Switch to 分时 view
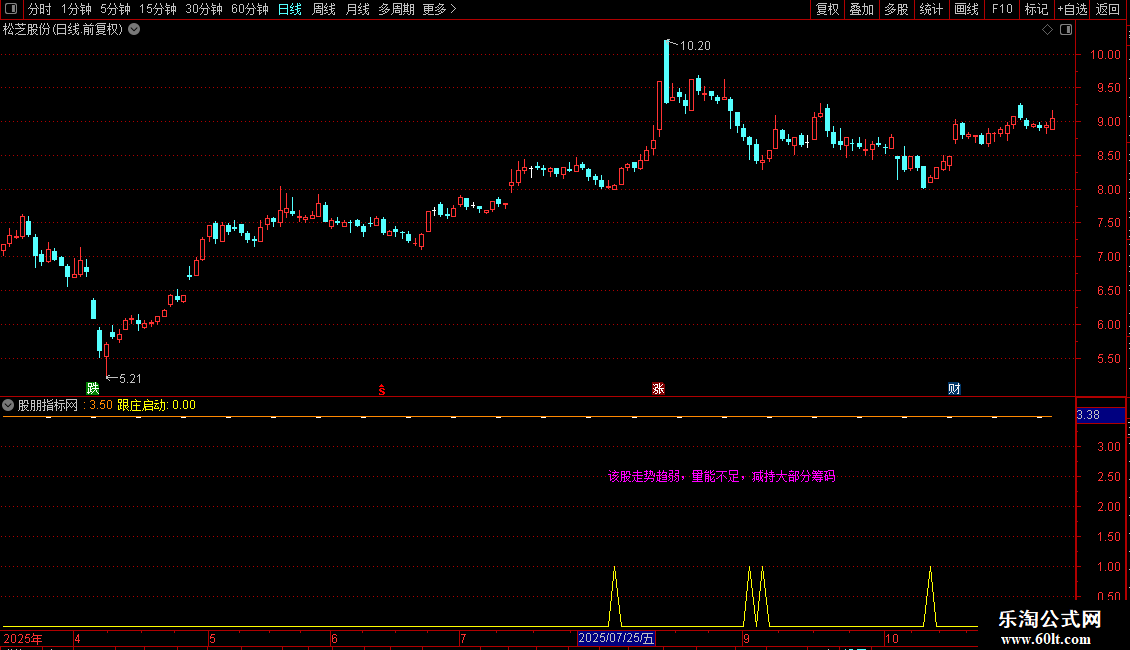Screen dimensions: 1130x650 40,9
